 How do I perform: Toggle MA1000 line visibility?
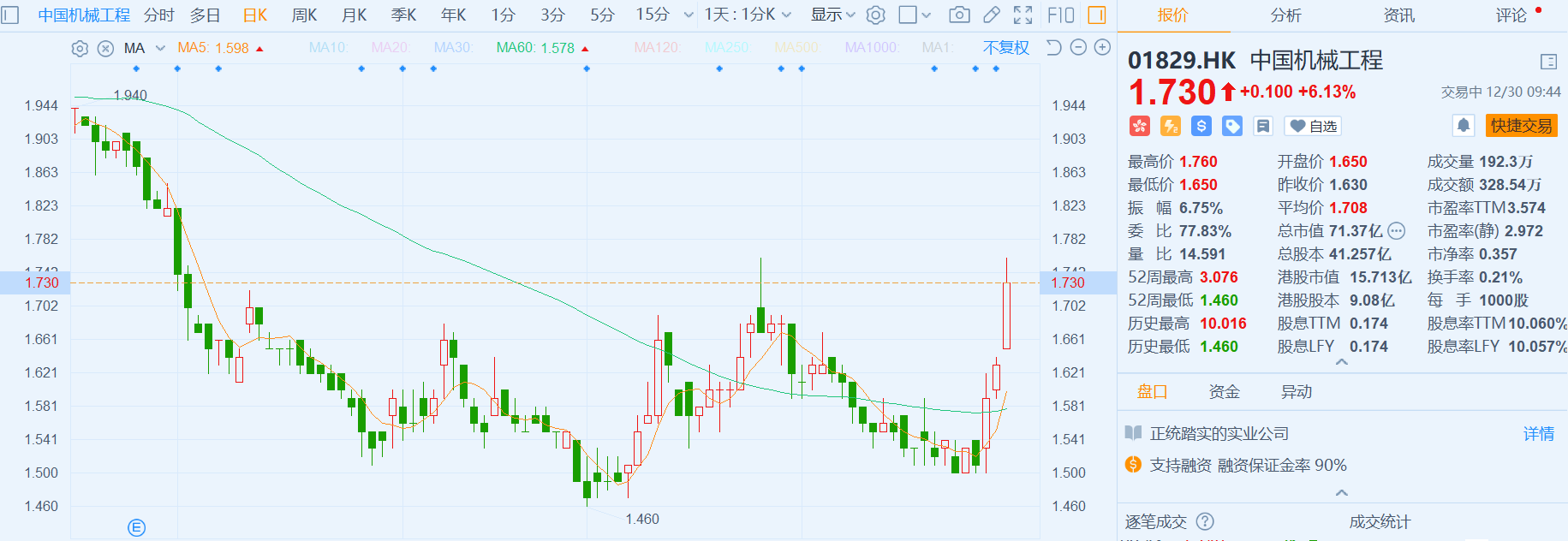pos(872,48)
